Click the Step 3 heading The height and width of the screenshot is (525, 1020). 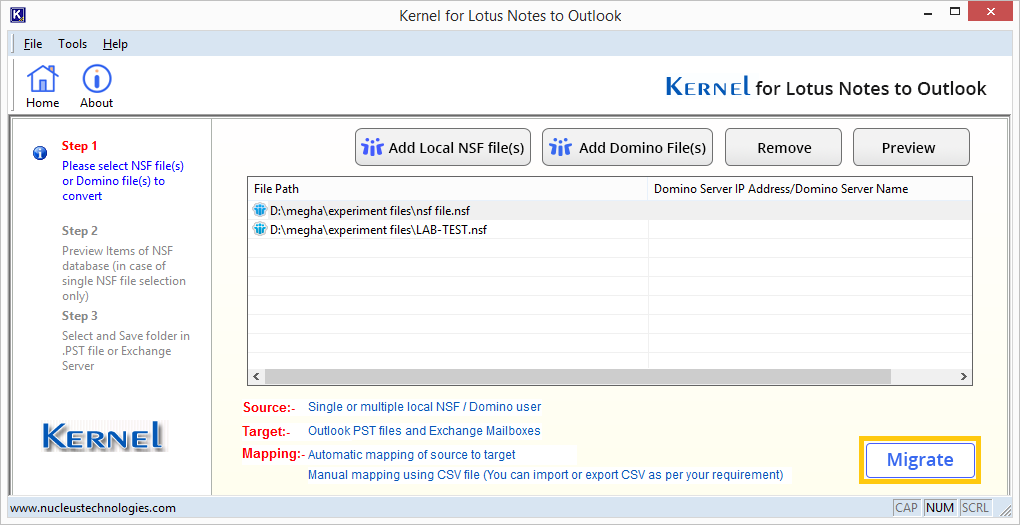[80, 316]
